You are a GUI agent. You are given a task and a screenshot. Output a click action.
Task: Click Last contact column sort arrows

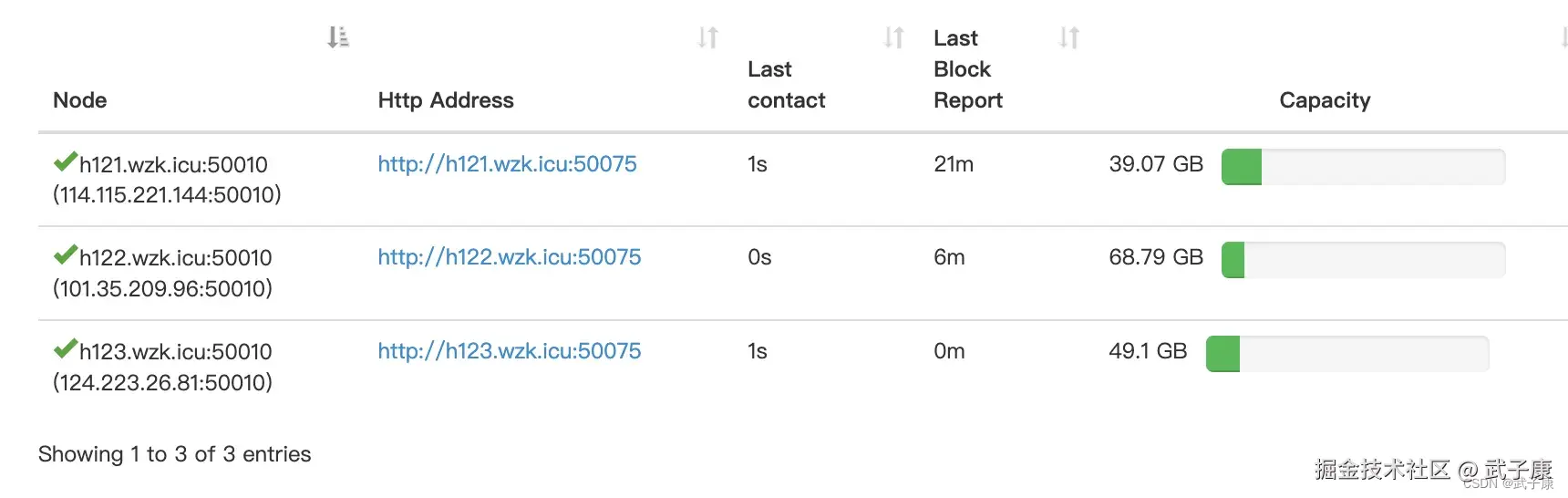click(x=893, y=37)
